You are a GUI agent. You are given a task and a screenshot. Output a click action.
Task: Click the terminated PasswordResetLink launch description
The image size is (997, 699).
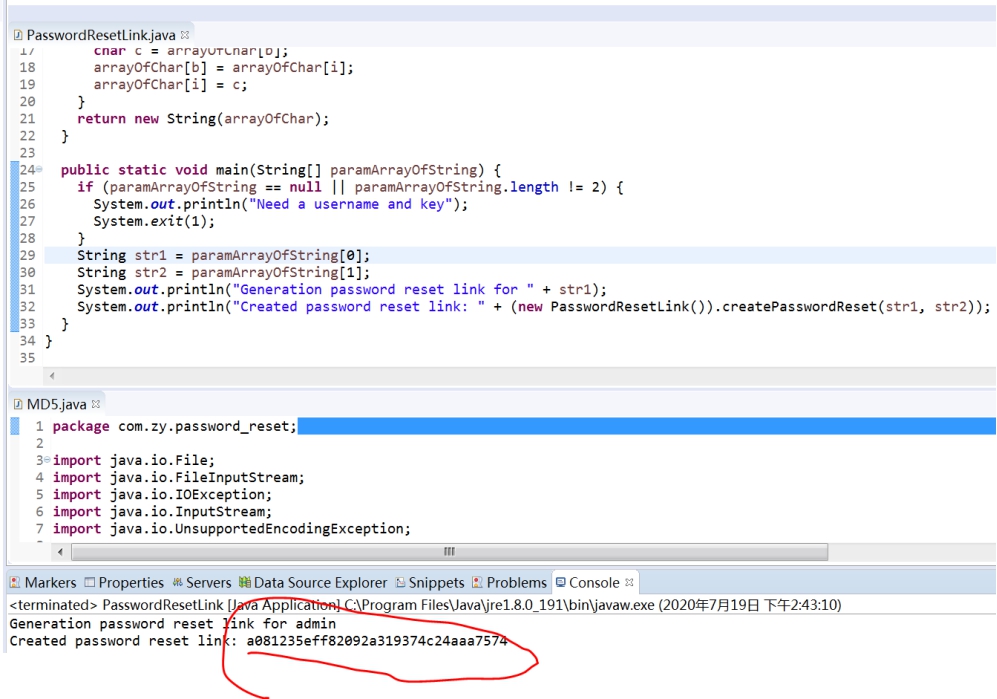tap(425, 605)
